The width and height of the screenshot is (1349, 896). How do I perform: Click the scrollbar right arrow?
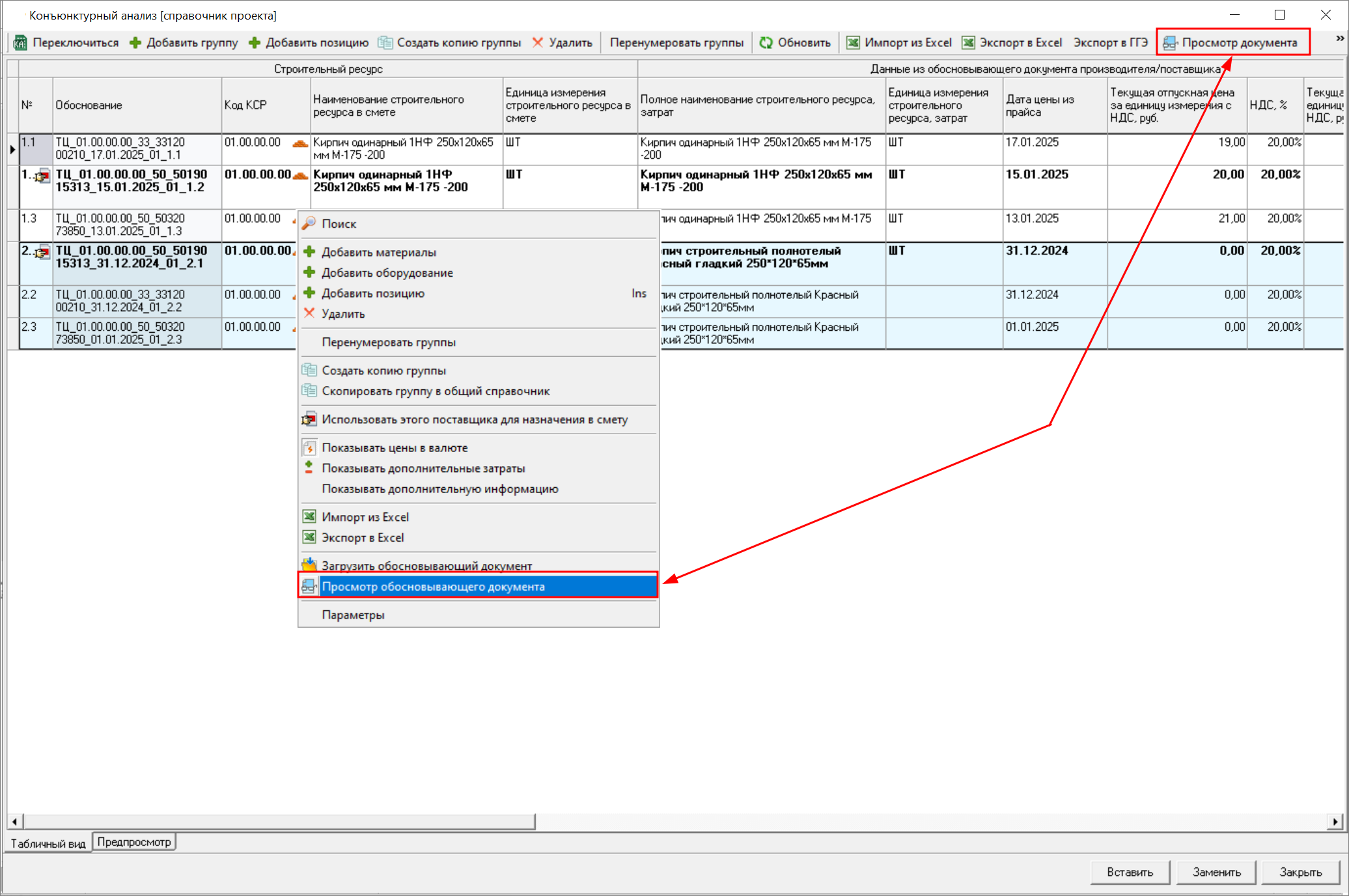click(1335, 822)
